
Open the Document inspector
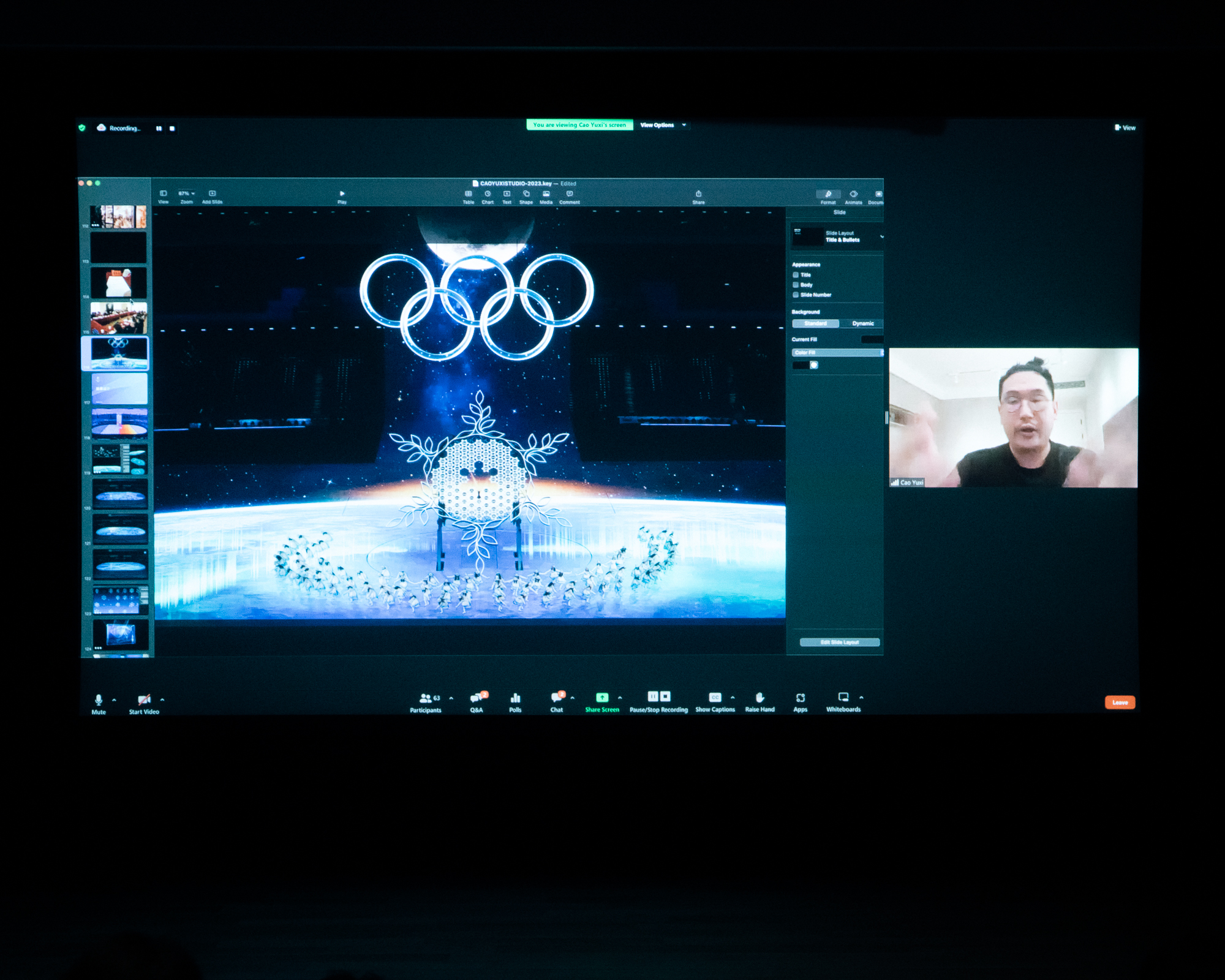click(x=878, y=194)
